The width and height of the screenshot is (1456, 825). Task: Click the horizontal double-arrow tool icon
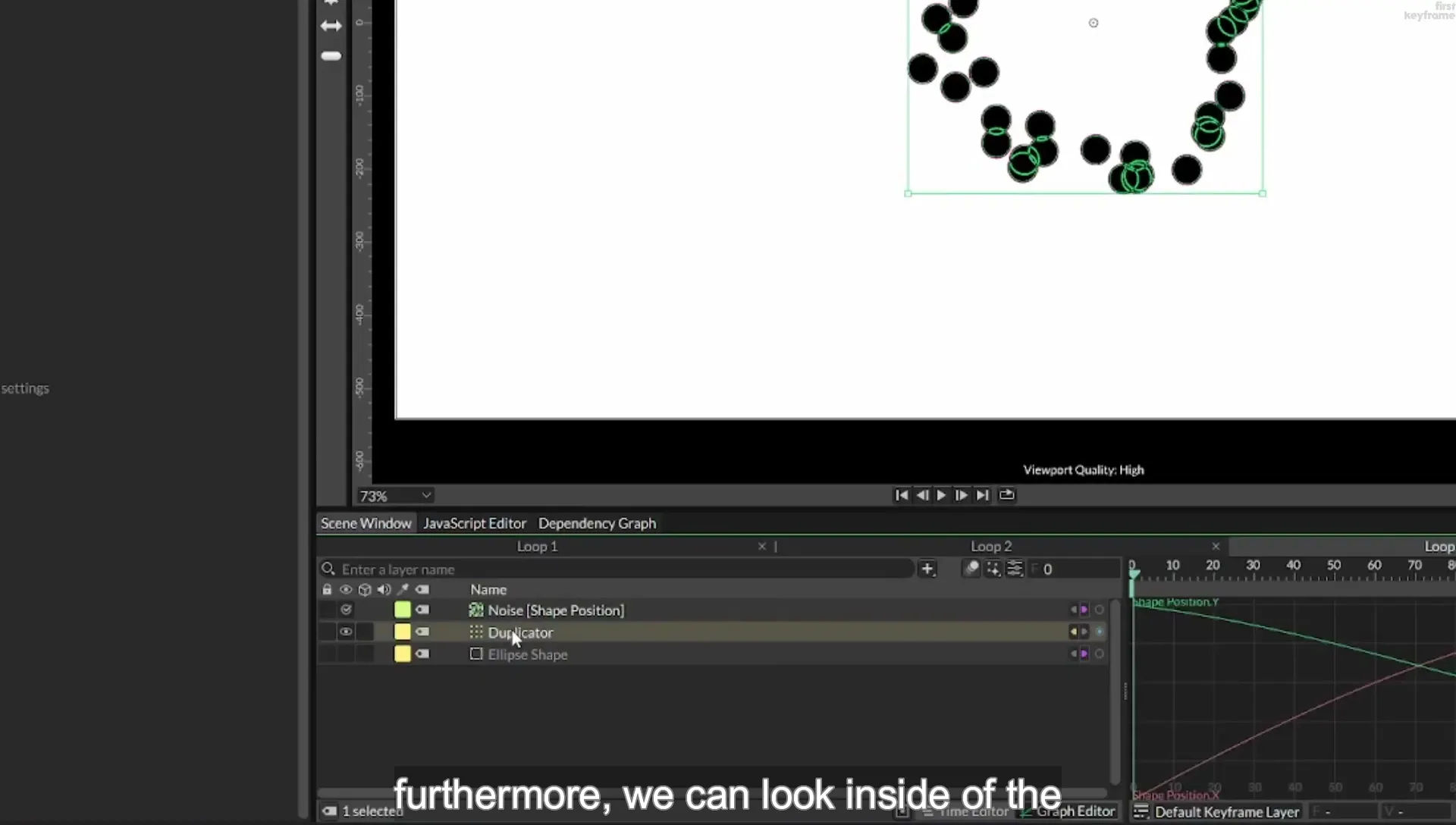tap(331, 26)
